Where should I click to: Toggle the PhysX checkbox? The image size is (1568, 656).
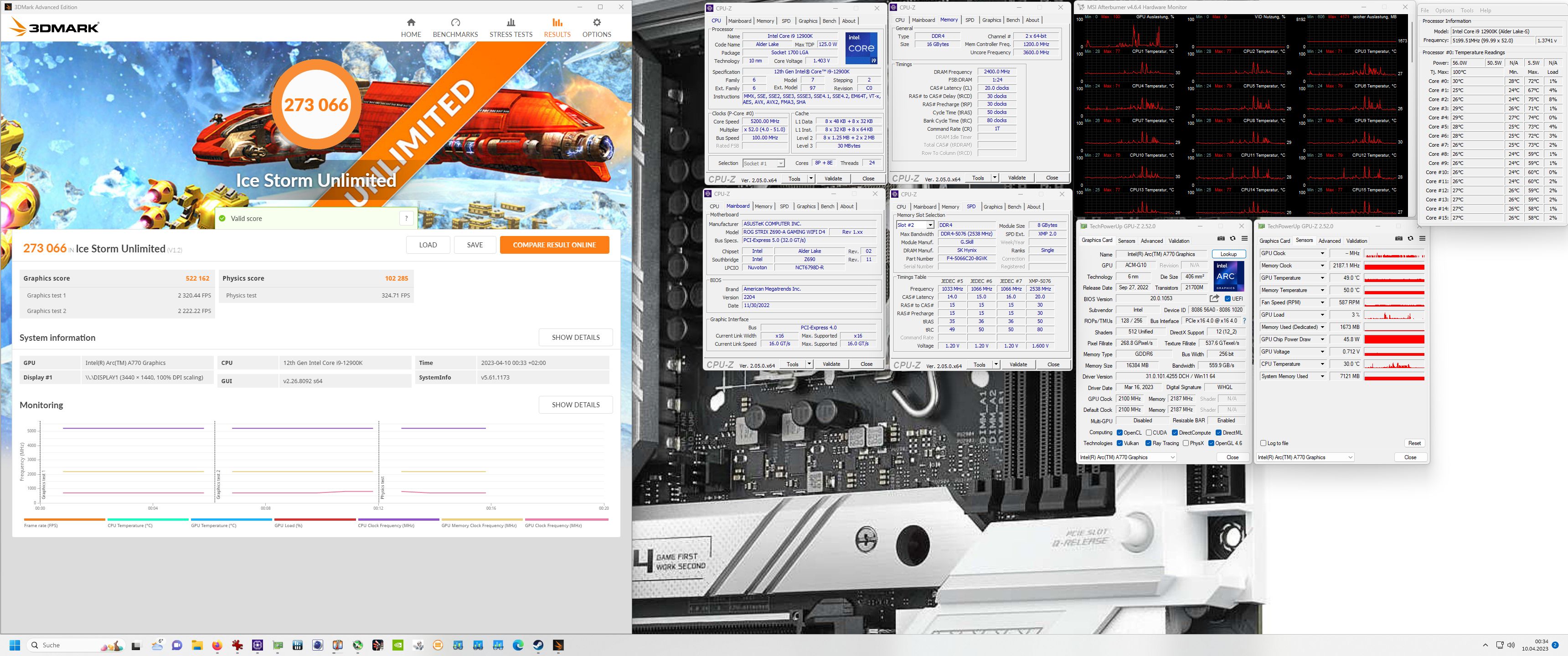[x=1186, y=443]
